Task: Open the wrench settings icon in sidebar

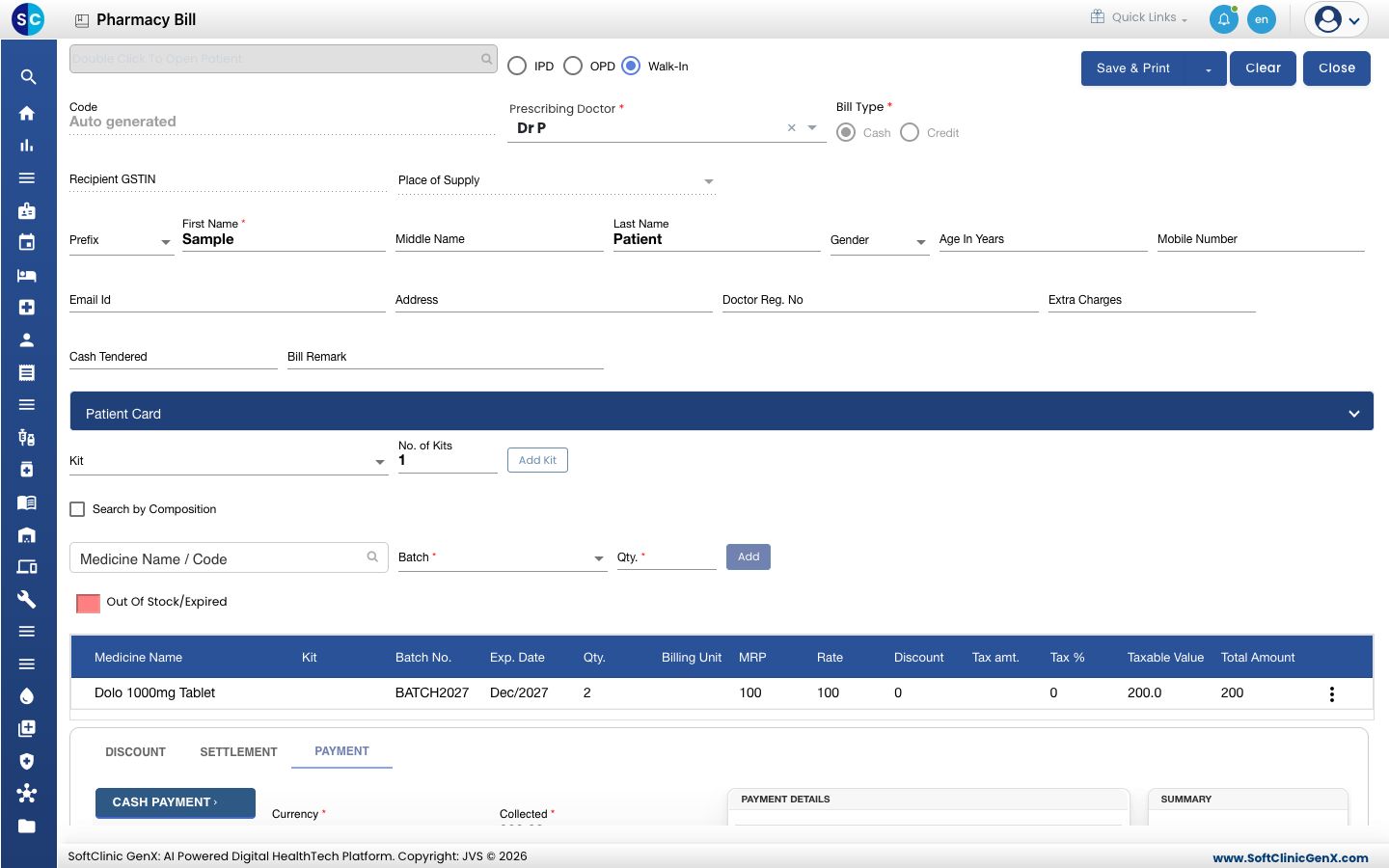Action: (27, 599)
